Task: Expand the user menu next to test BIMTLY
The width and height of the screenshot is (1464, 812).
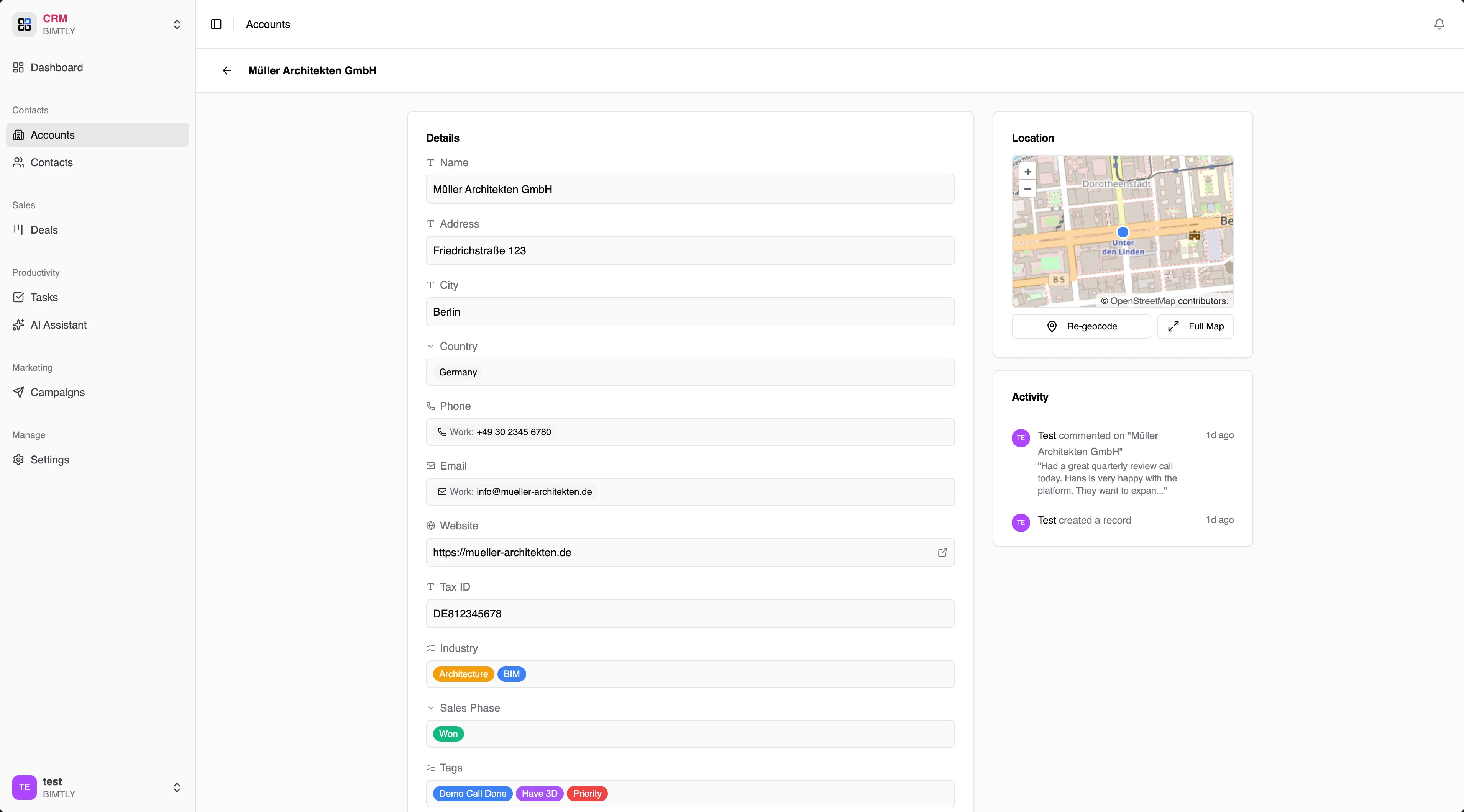Action: (x=177, y=787)
